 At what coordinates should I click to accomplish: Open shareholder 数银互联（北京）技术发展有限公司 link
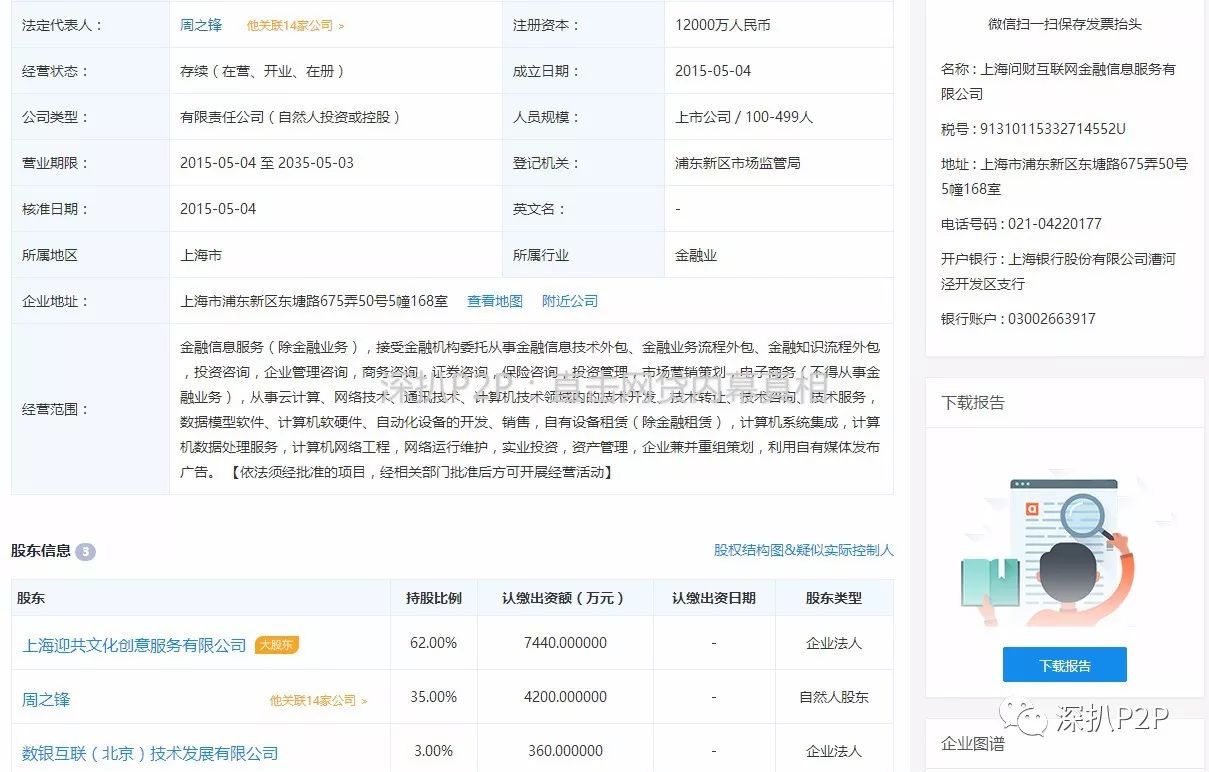tap(150, 753)
